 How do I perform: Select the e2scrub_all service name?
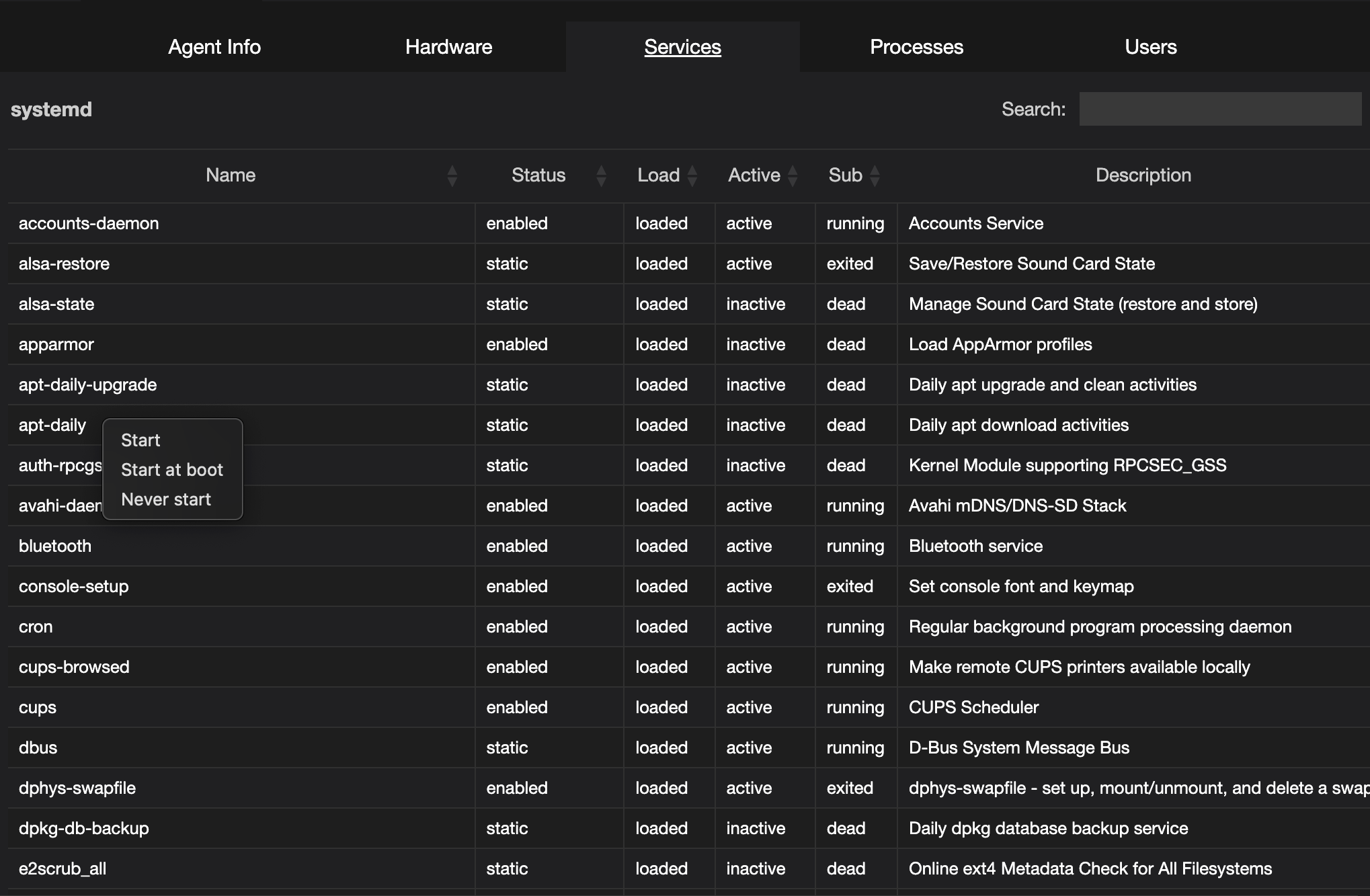[63, 868]
